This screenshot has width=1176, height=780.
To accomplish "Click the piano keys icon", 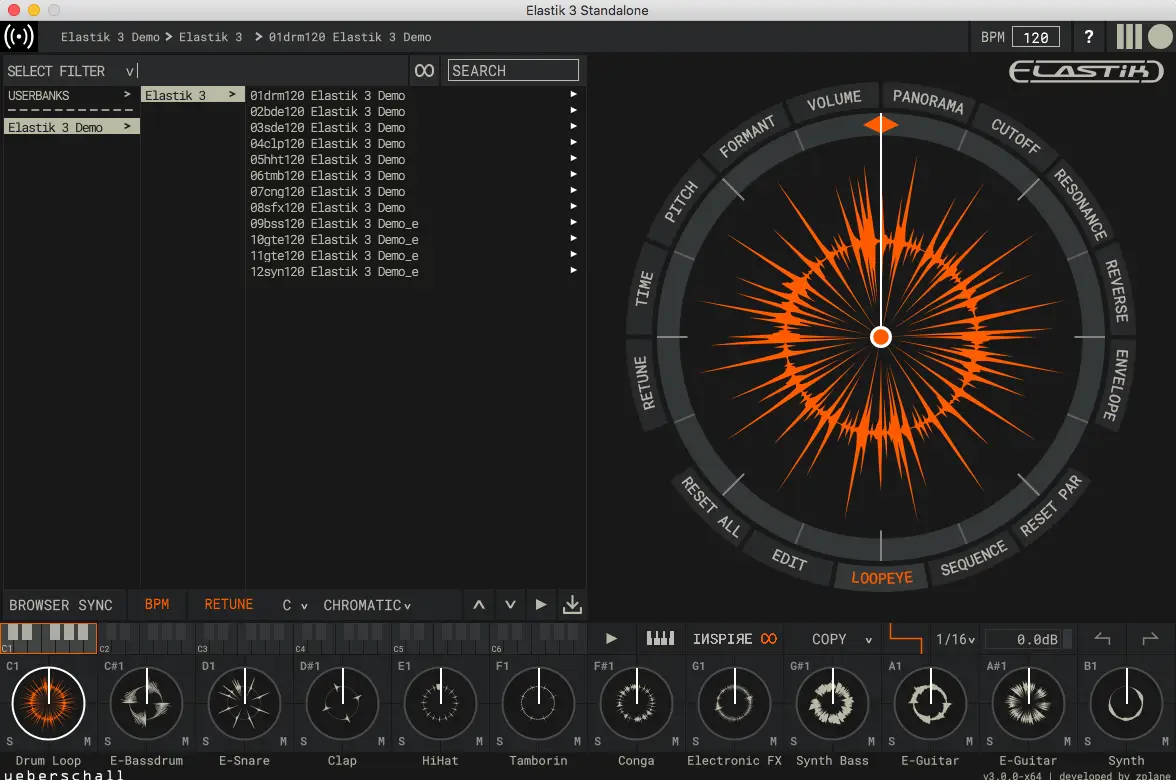I will click(x=660, y=638).
